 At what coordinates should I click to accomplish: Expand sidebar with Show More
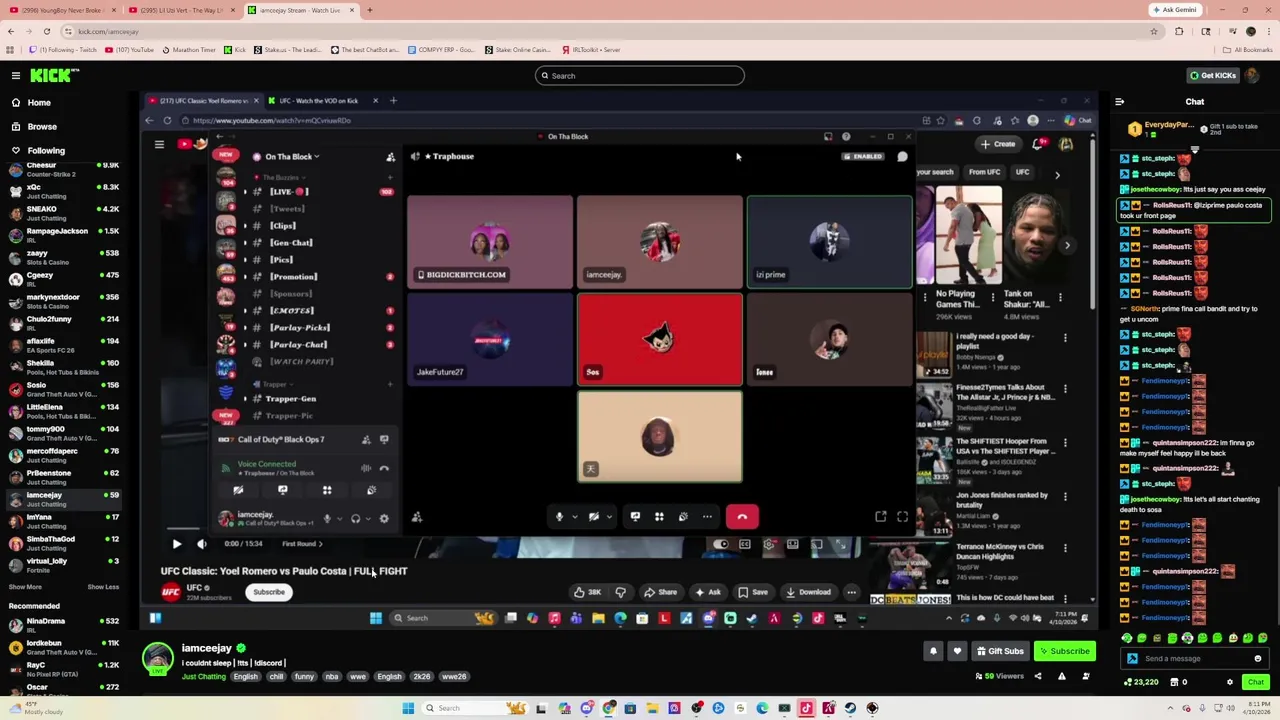25,587
